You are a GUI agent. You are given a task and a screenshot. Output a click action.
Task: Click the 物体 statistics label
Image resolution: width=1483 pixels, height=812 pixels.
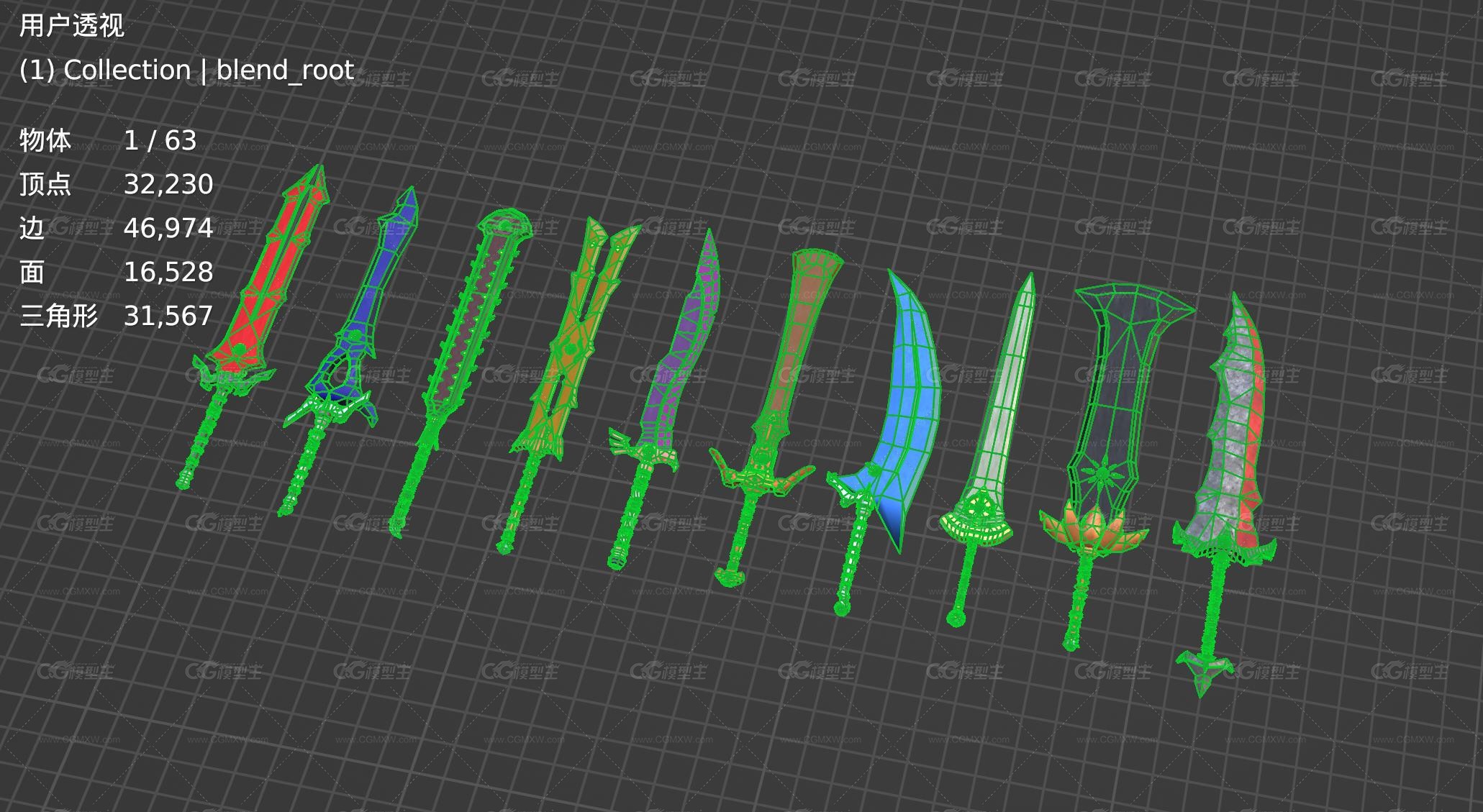45,140
